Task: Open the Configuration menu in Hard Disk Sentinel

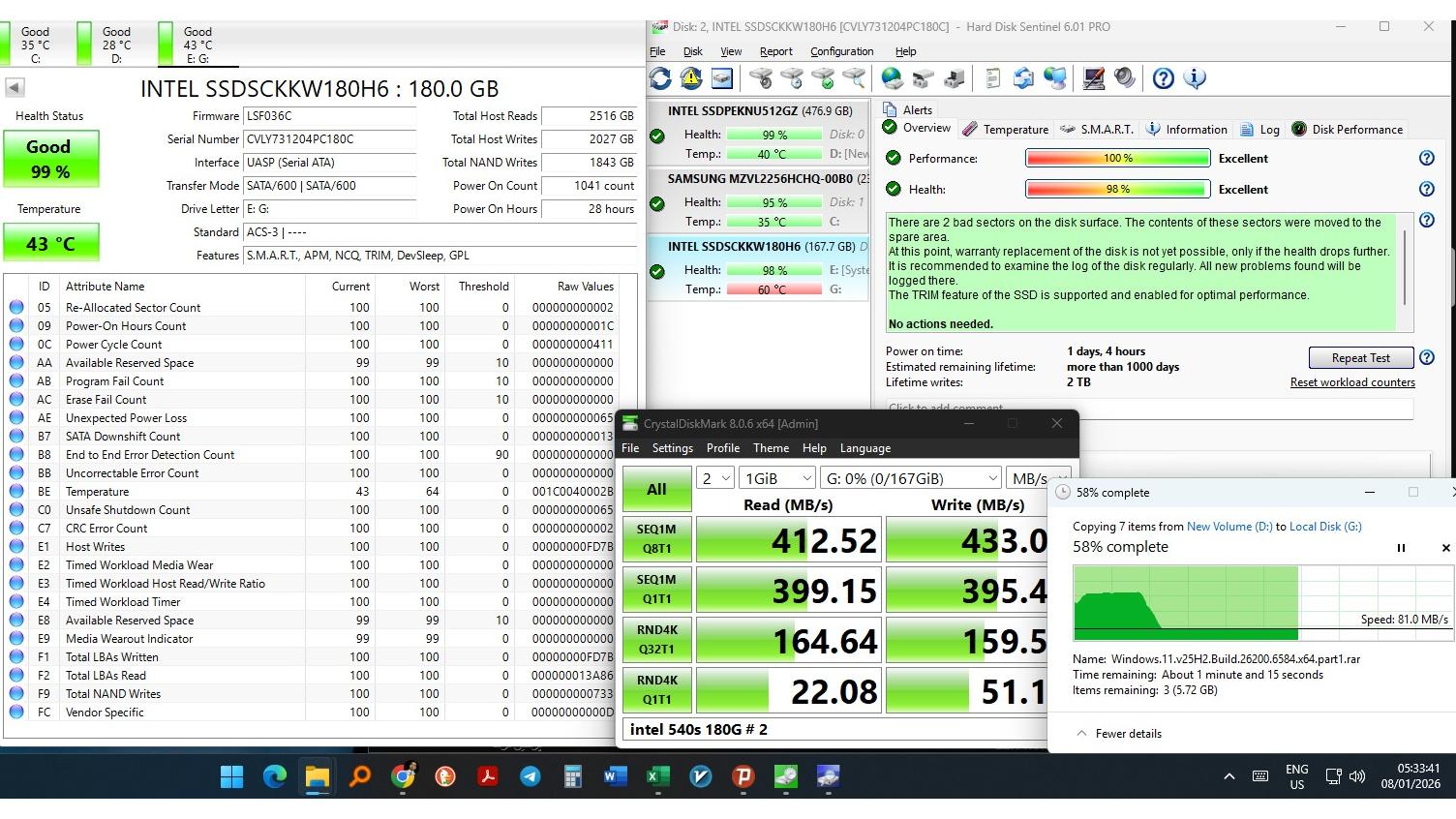Action: (841, 51)
